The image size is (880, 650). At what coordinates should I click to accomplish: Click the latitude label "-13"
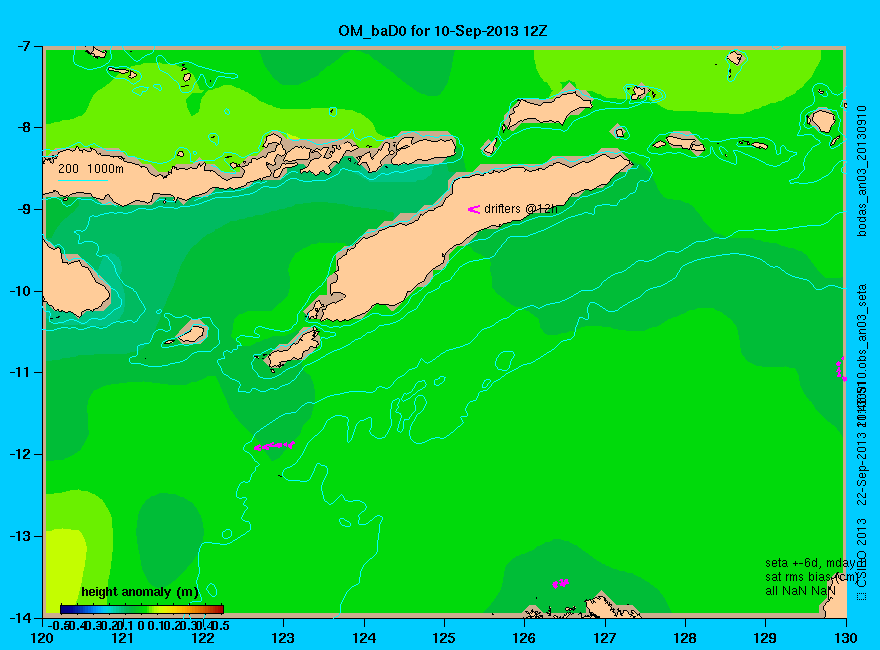20,536
